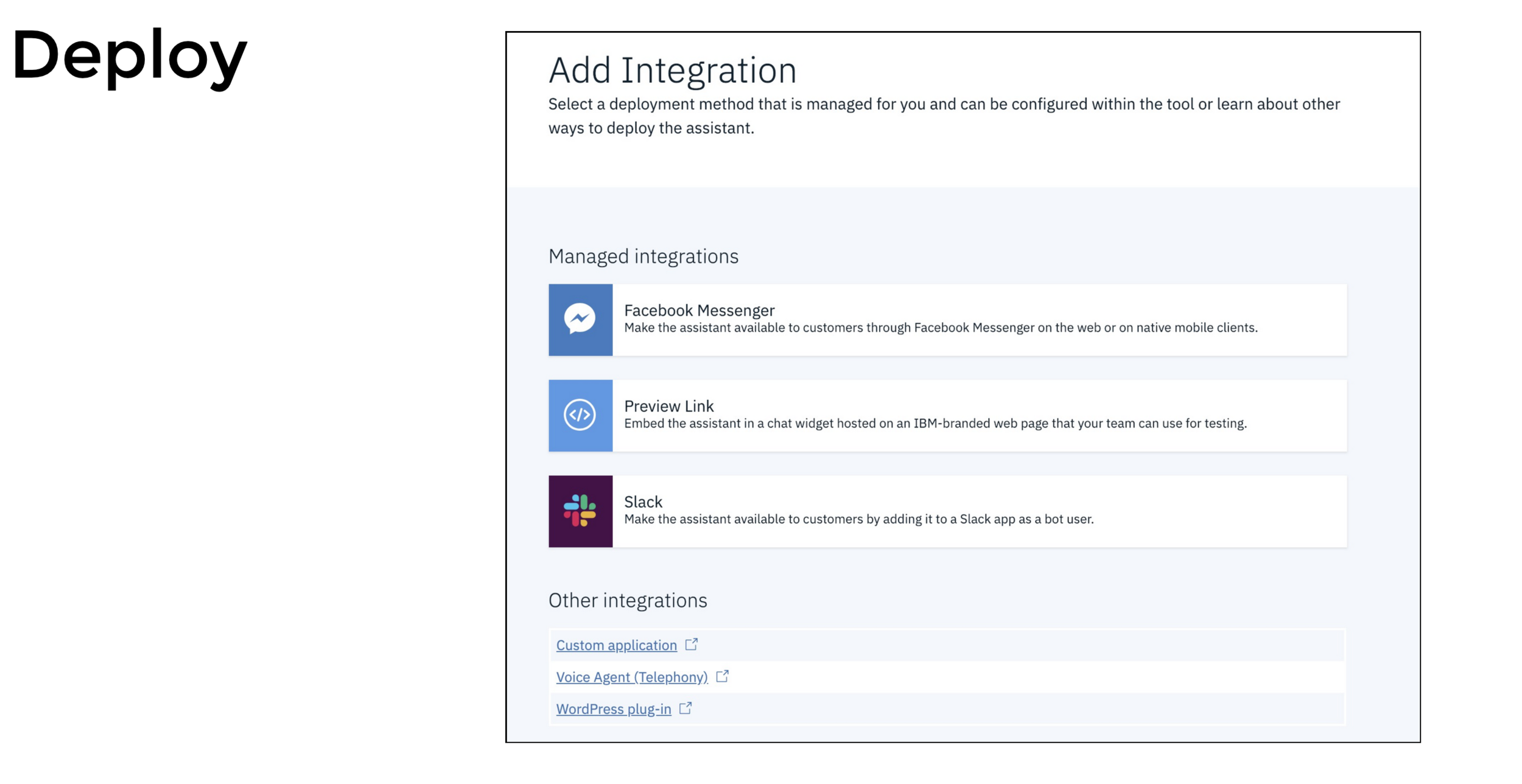Screen dimensions: 1522x784
Task: Click the Slack logo icon
Action: click(x=580, y=511)
